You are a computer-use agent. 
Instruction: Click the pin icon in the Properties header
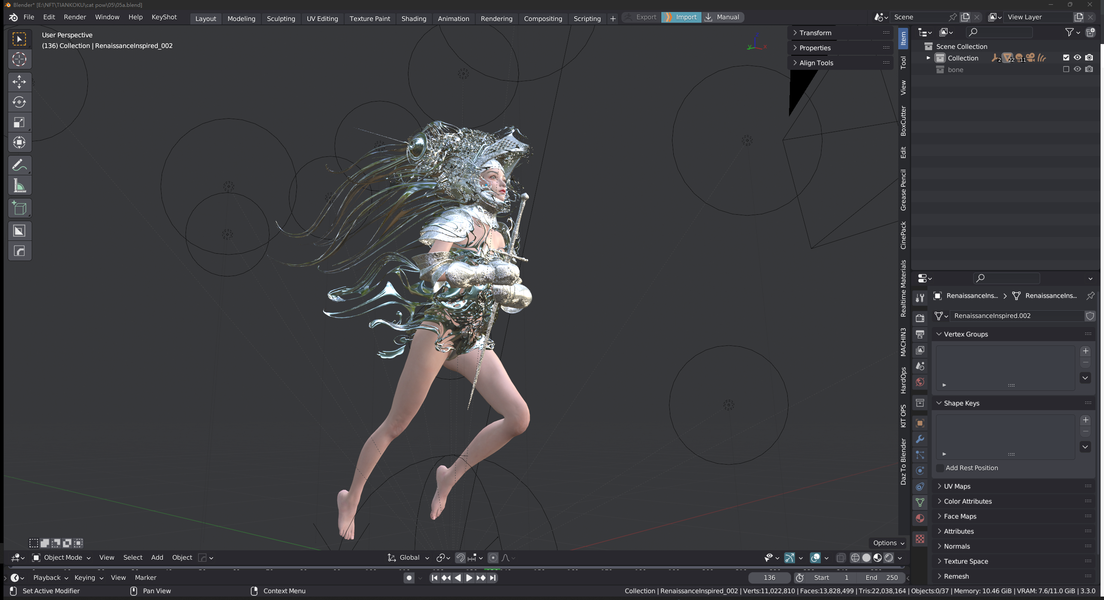[x=1090, y=296]
